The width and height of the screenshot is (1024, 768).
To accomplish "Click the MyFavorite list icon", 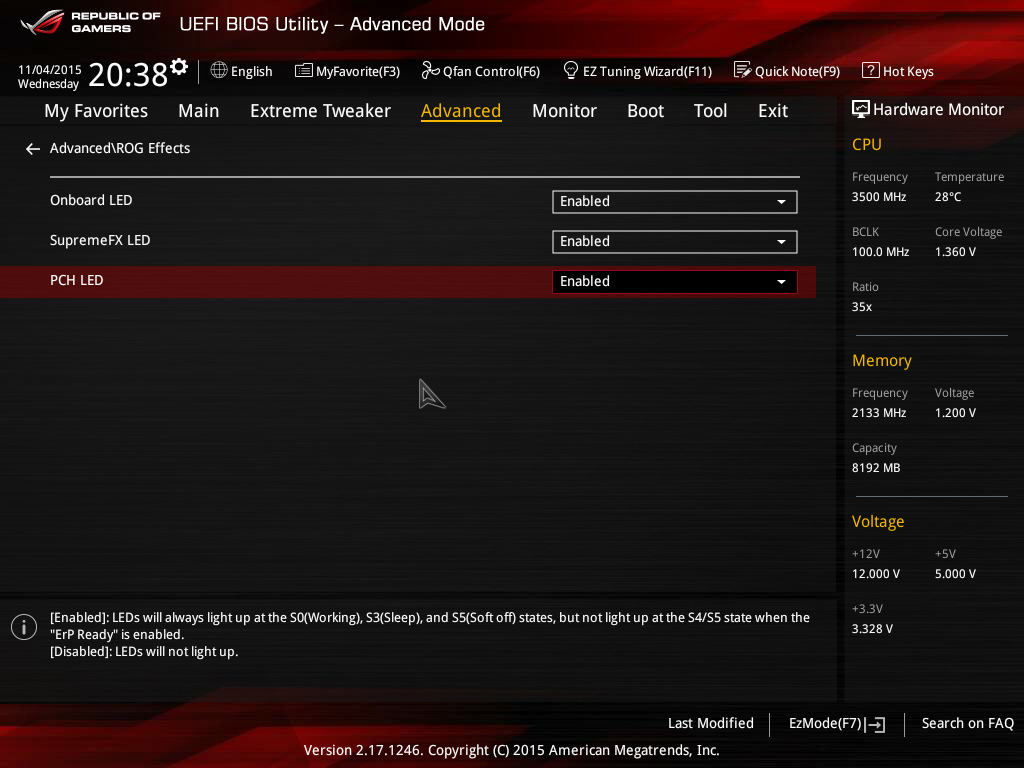I will pyautogui.click(x=304, y=71).
